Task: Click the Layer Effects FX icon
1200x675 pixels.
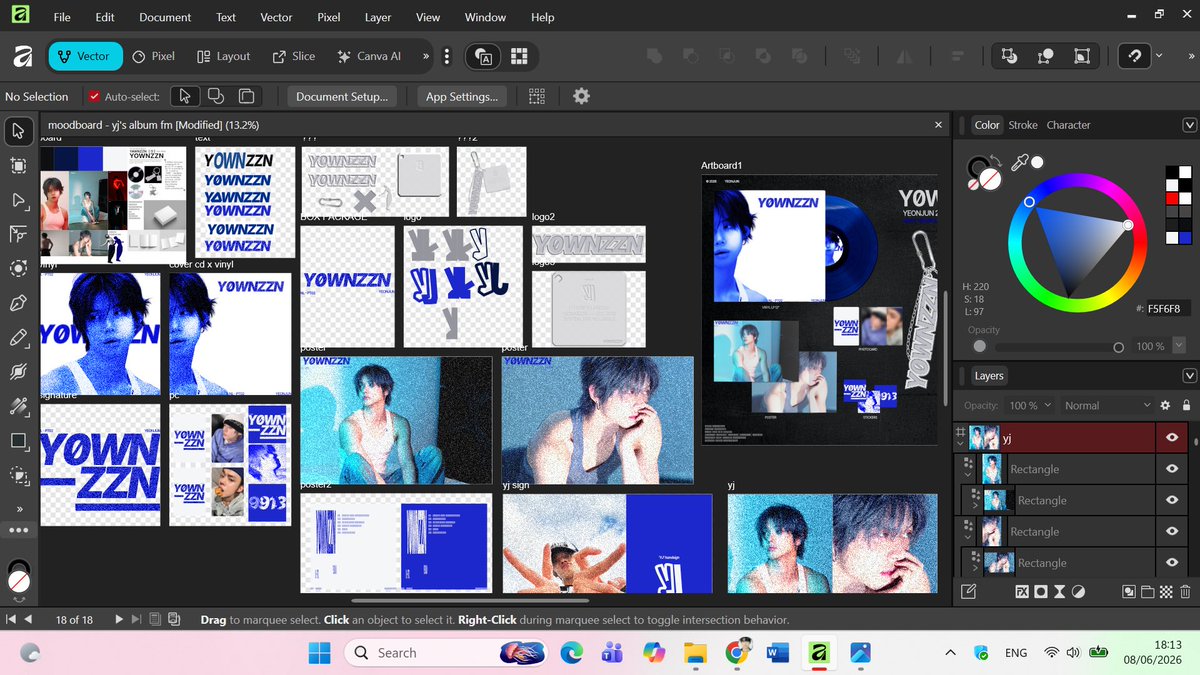Action: coord(1022,592)
